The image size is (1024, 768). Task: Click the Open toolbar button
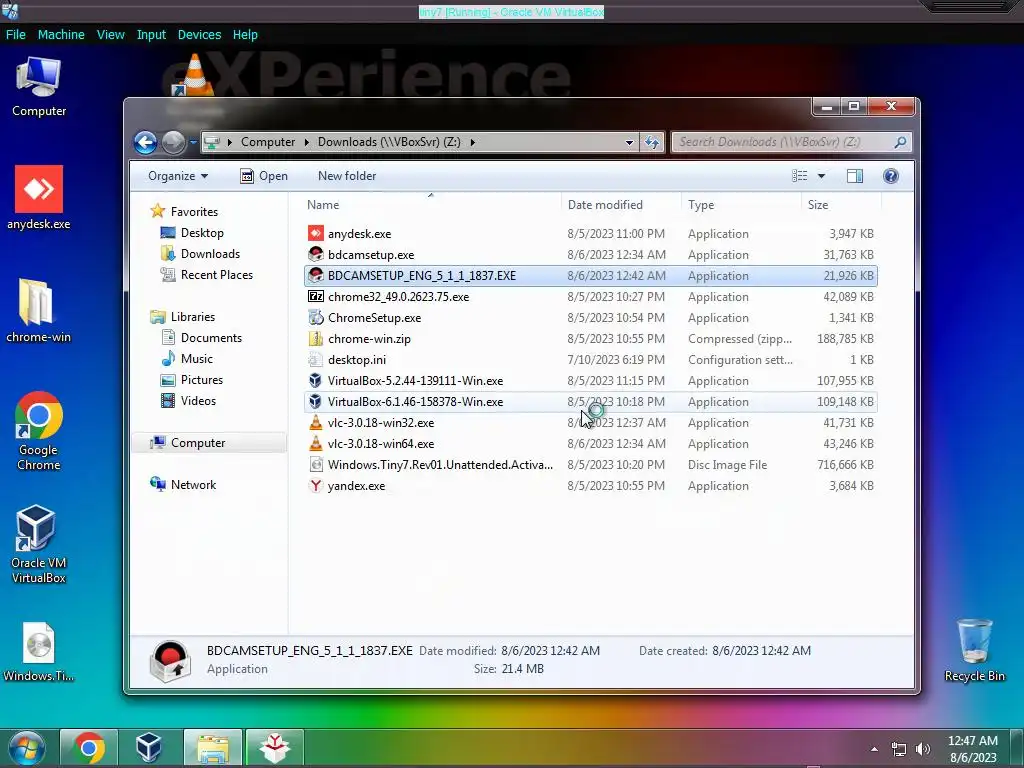coord(264,176)
